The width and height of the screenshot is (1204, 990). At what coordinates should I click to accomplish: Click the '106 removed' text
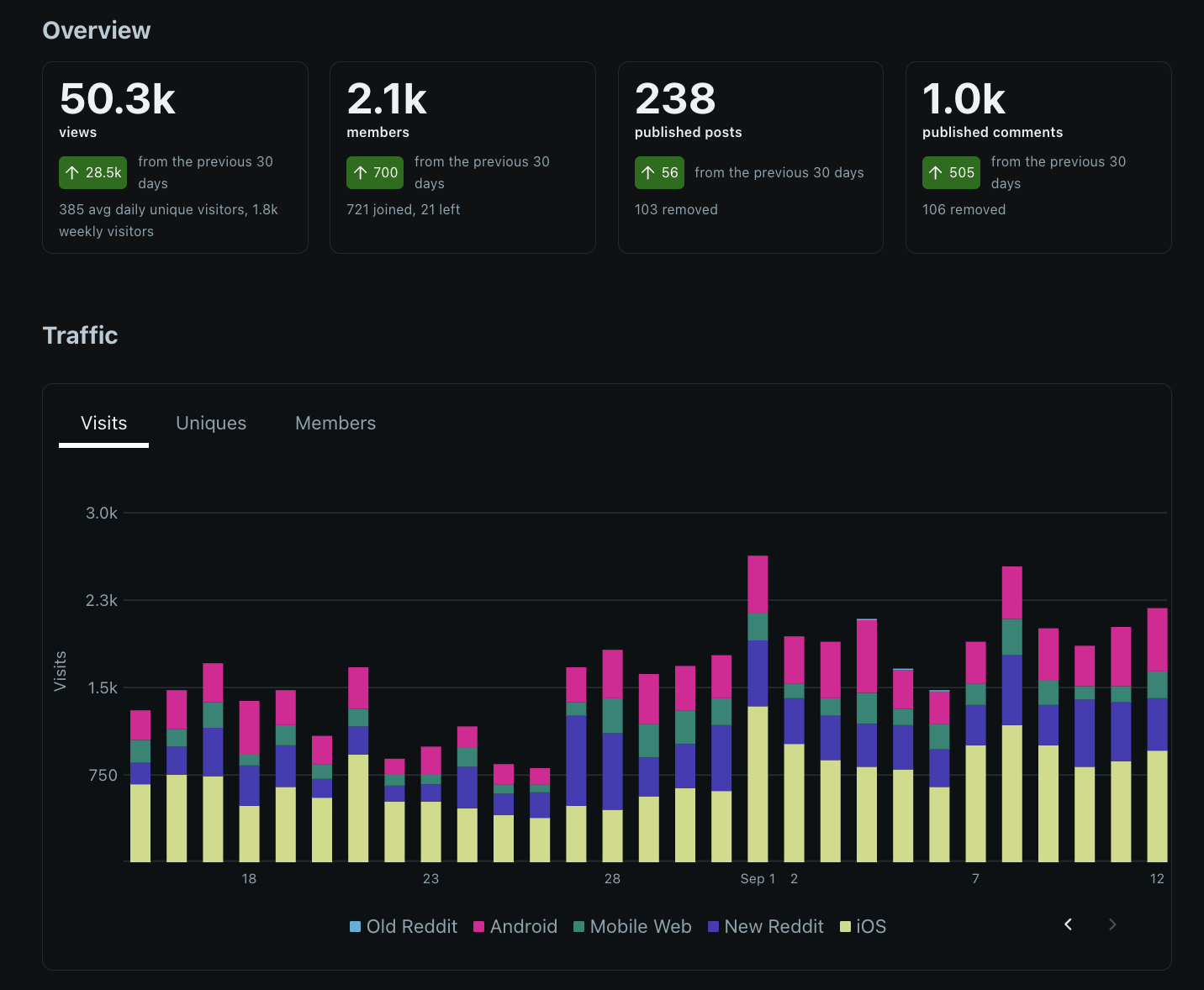point(964,209)
